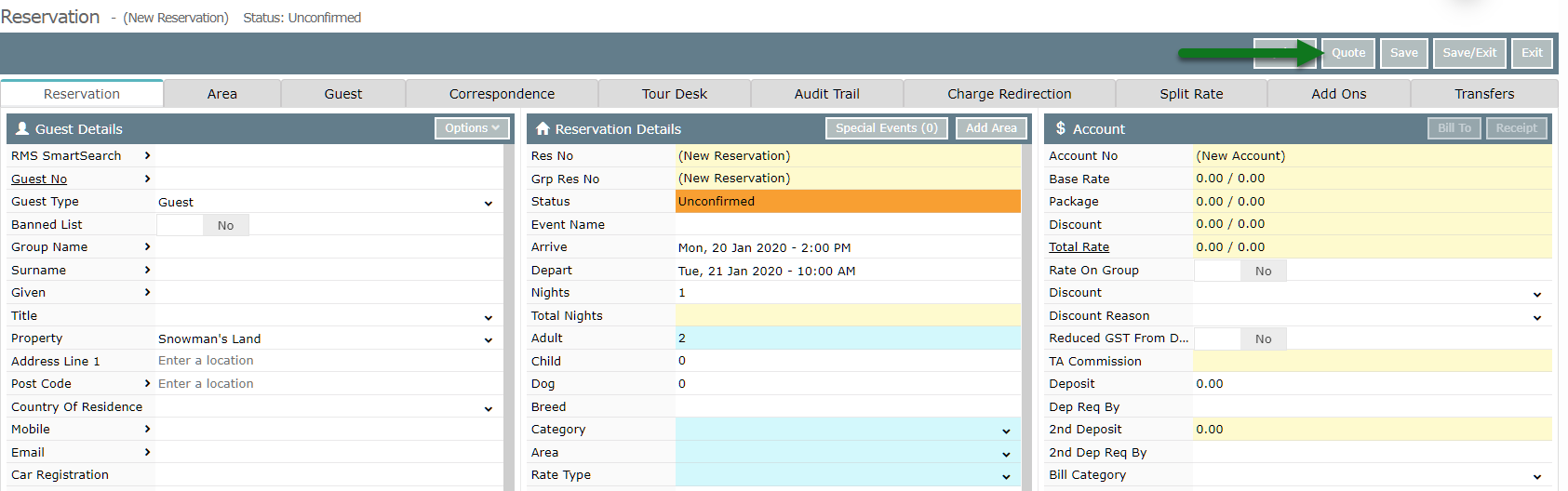1568x491 pixels.
Task: Click the Bill To button
Action: (x=1454, y=128)
